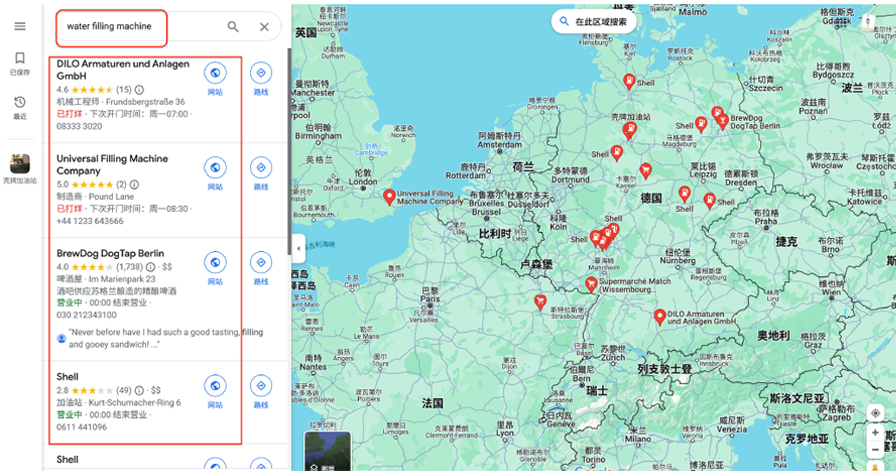Open the map layers thumbnail

(327, 453)
